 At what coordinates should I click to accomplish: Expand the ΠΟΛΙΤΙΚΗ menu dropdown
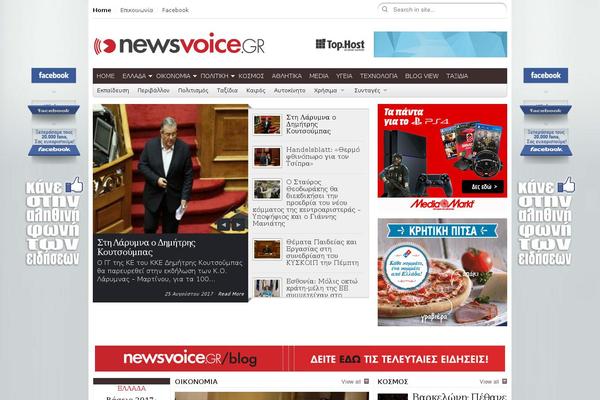point(233,76)
